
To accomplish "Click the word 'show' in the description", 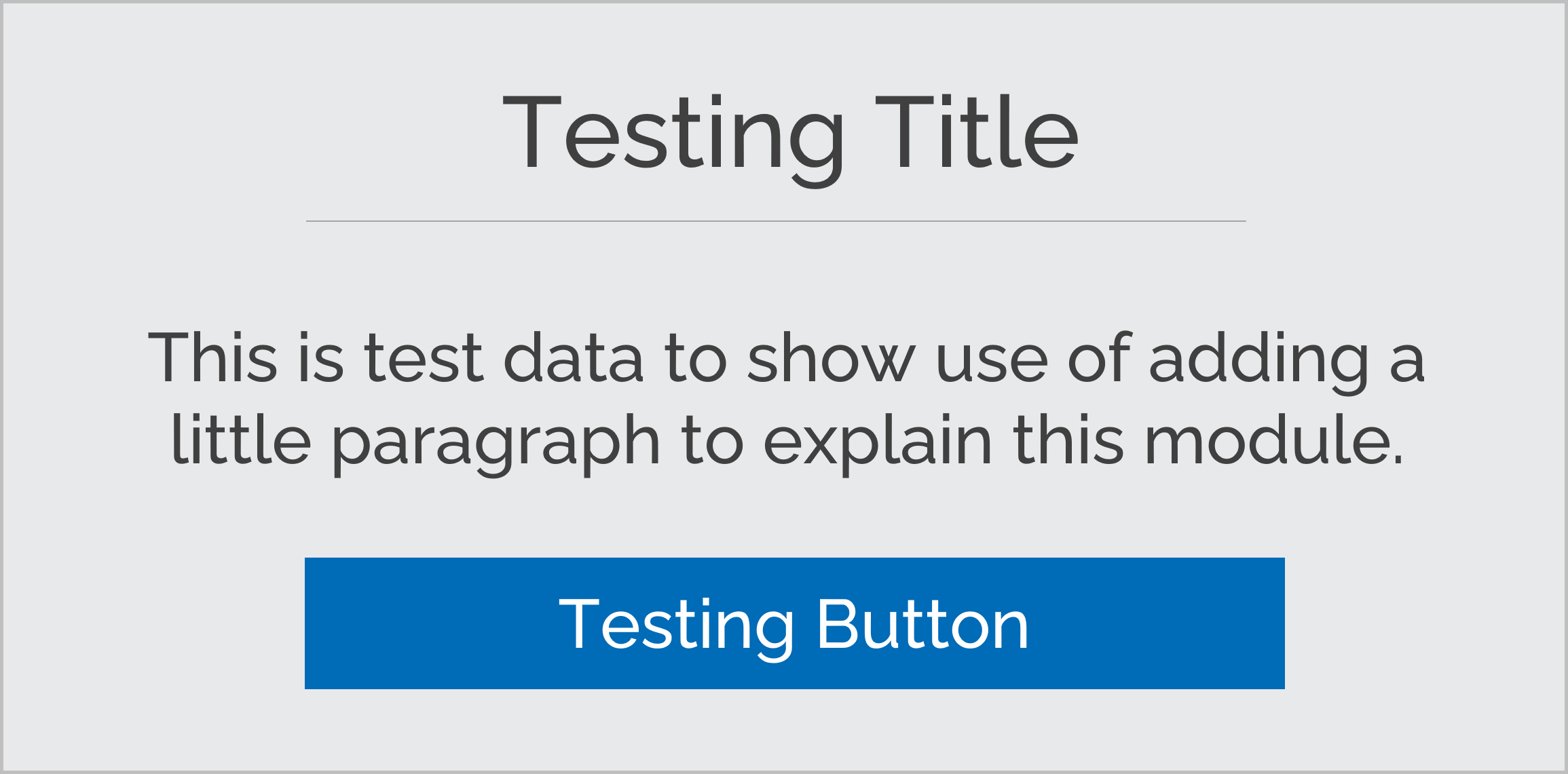I will pyautogui.click(x=832, y=357).
